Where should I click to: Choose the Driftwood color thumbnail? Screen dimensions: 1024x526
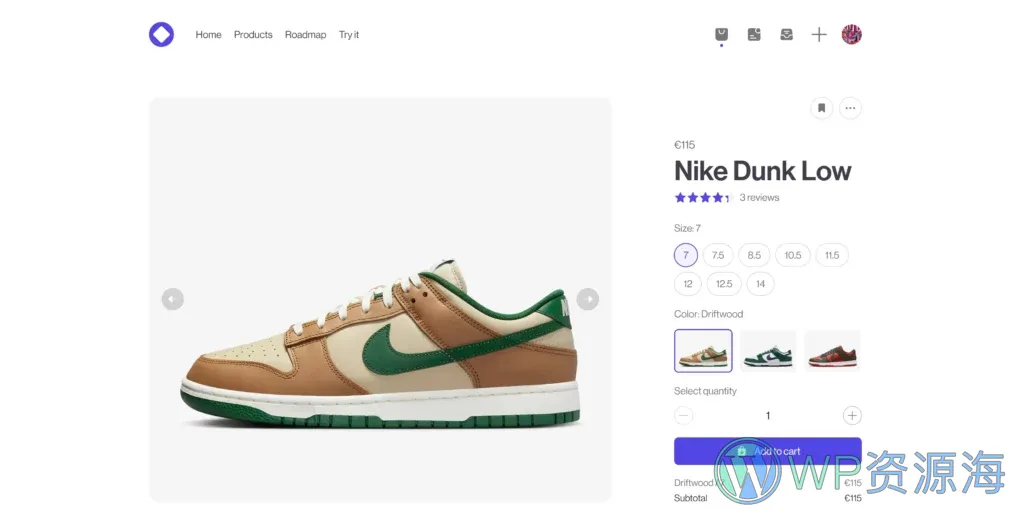703,351
